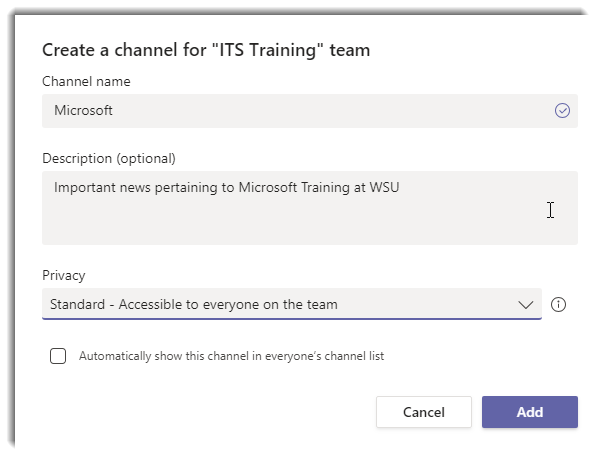Open the Privacy info circle icon
Viewport: 595px width, 455px height.
tap(558, 304)
